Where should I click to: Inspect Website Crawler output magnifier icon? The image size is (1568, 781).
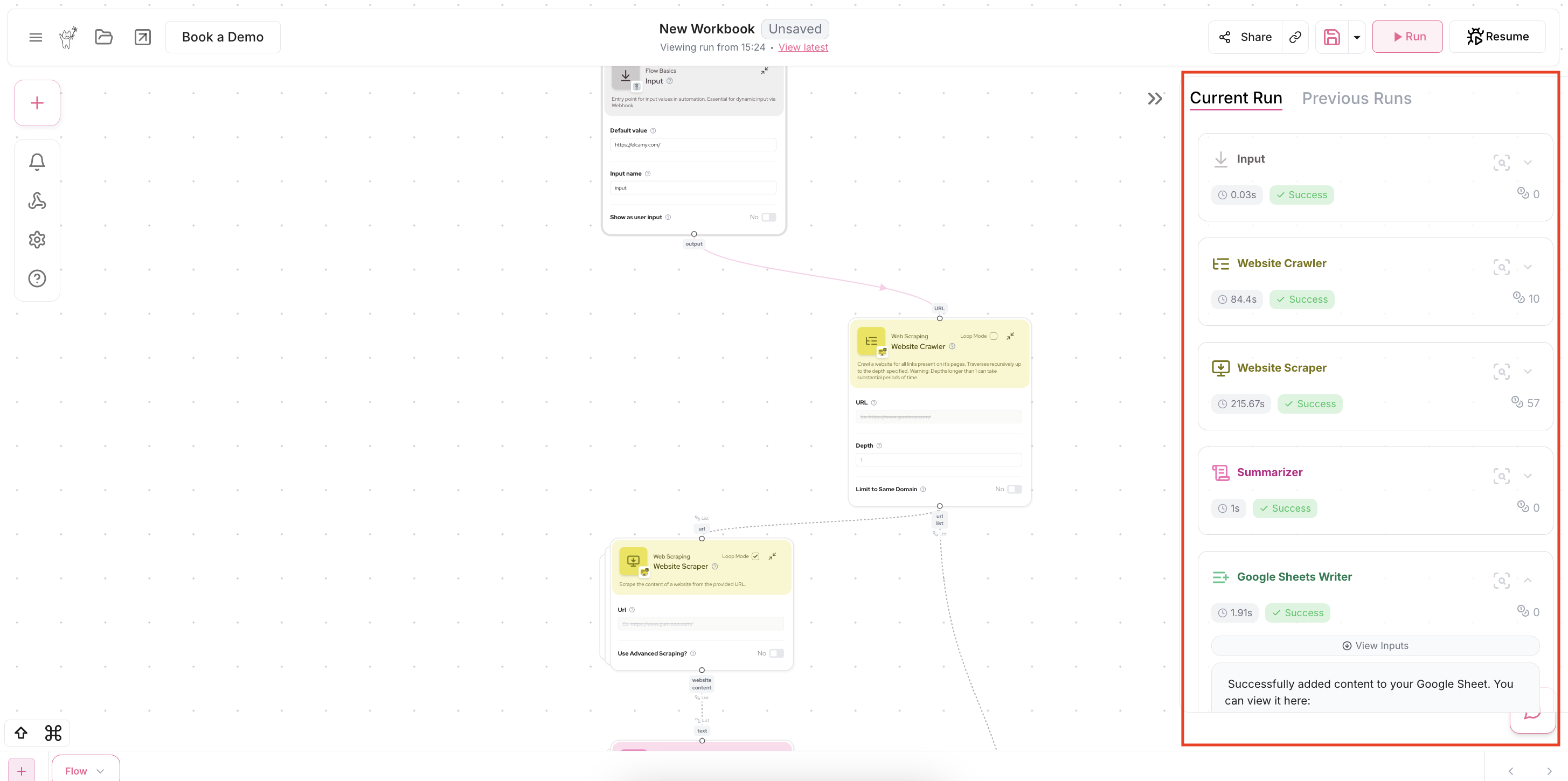pyautogui.click(x=1501, y=267)
